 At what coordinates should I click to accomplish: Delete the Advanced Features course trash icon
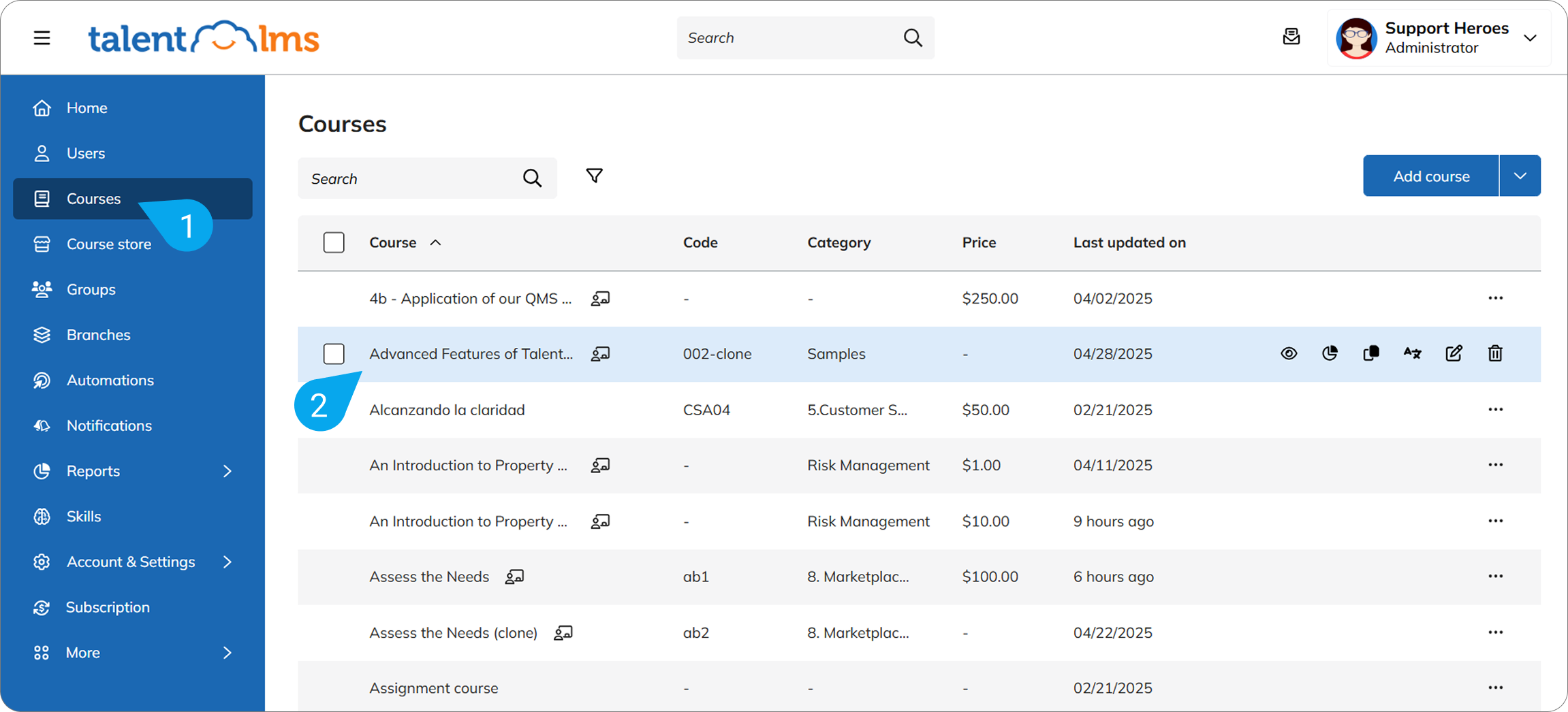1495,353
